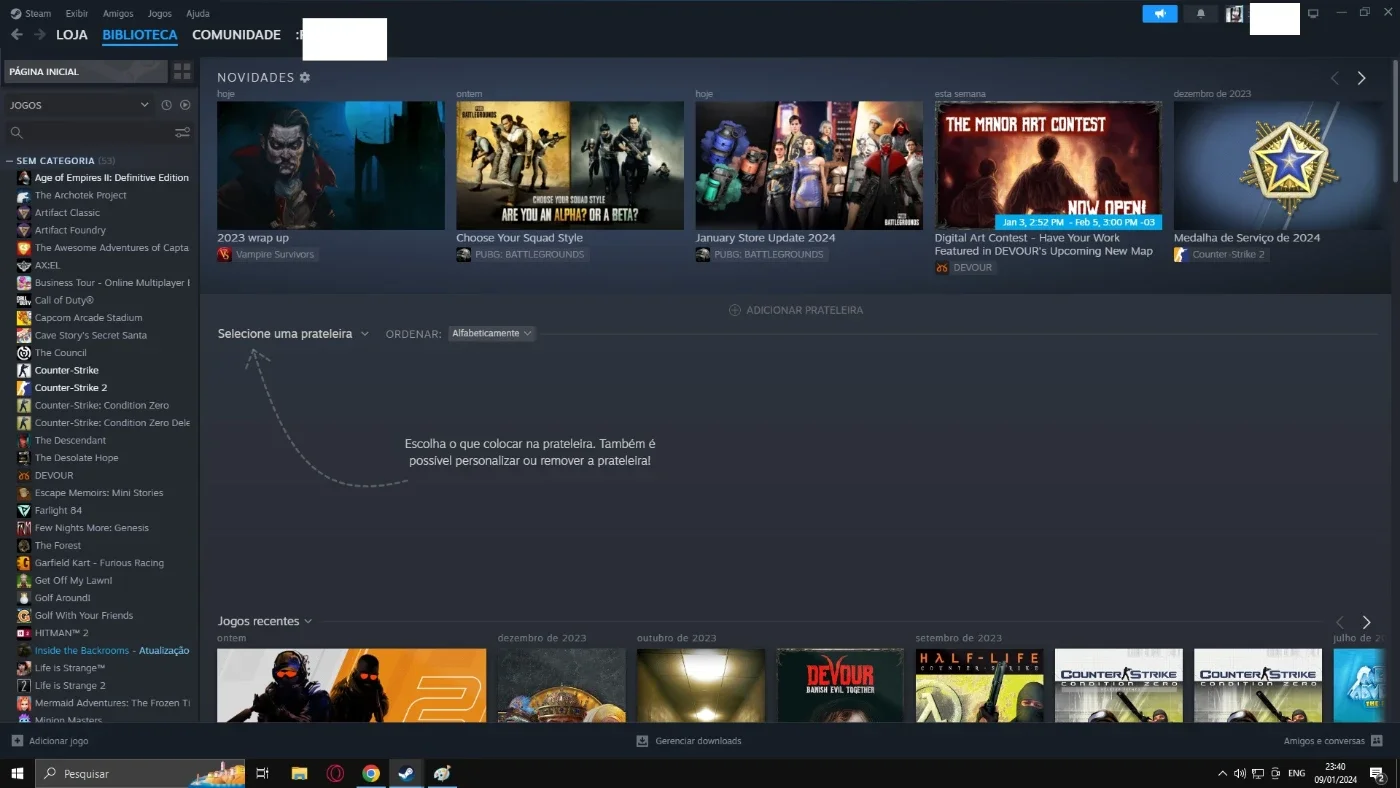Open File Explorer from the taskbar
Screen dimensions: 1400x788
[x=299, y=773]
